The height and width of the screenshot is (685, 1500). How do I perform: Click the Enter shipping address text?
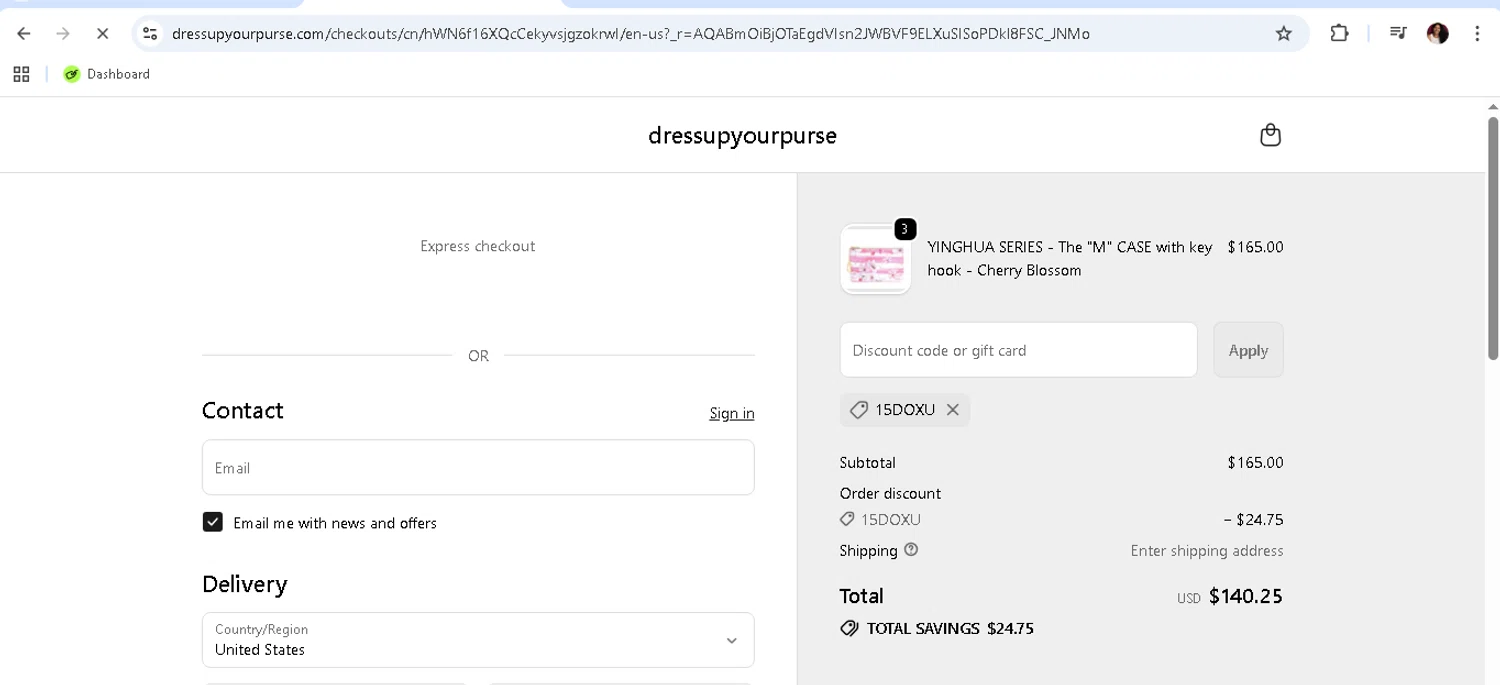1207,550
